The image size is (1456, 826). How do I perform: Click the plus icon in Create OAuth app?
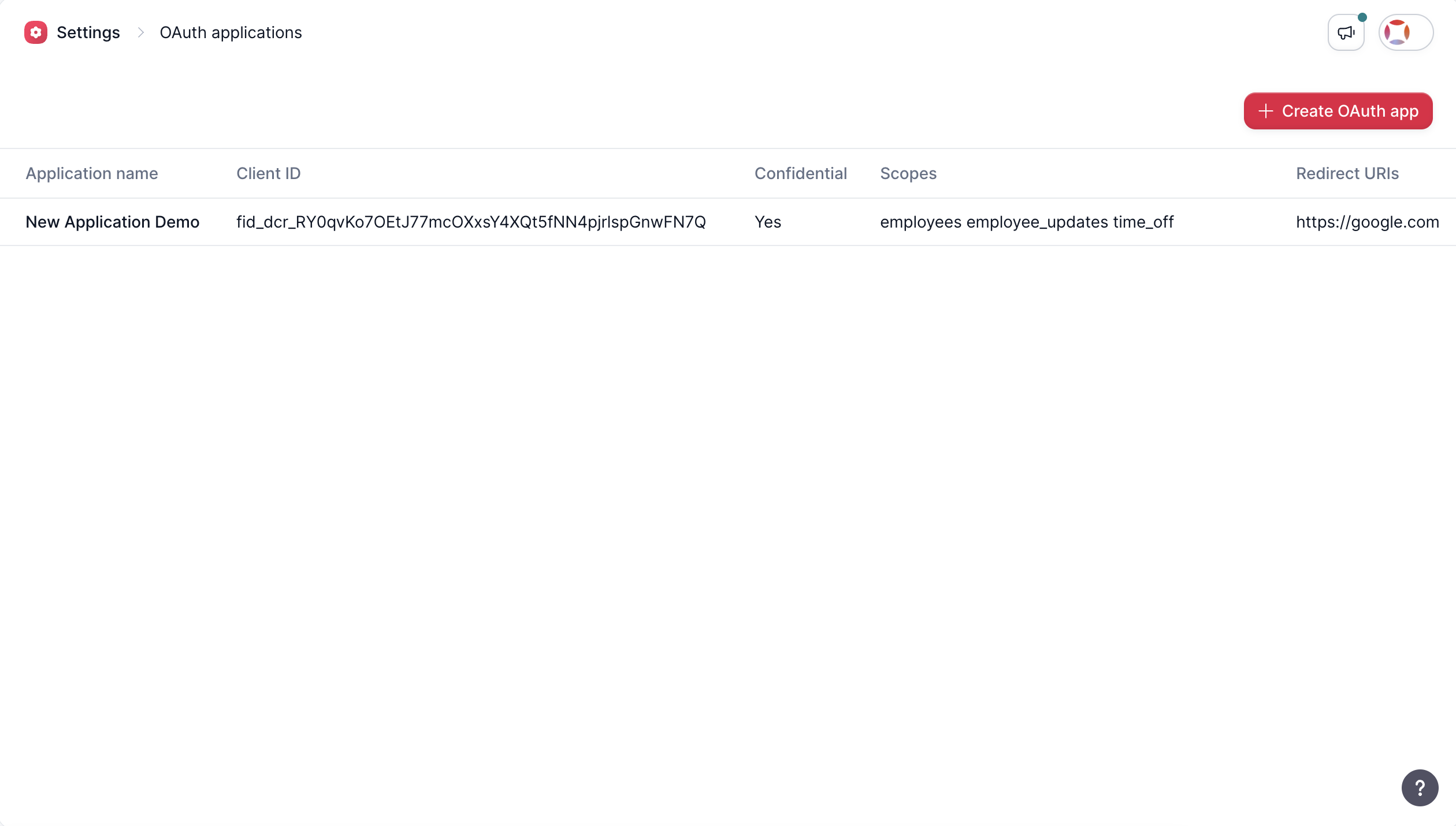click(1266, 111)
